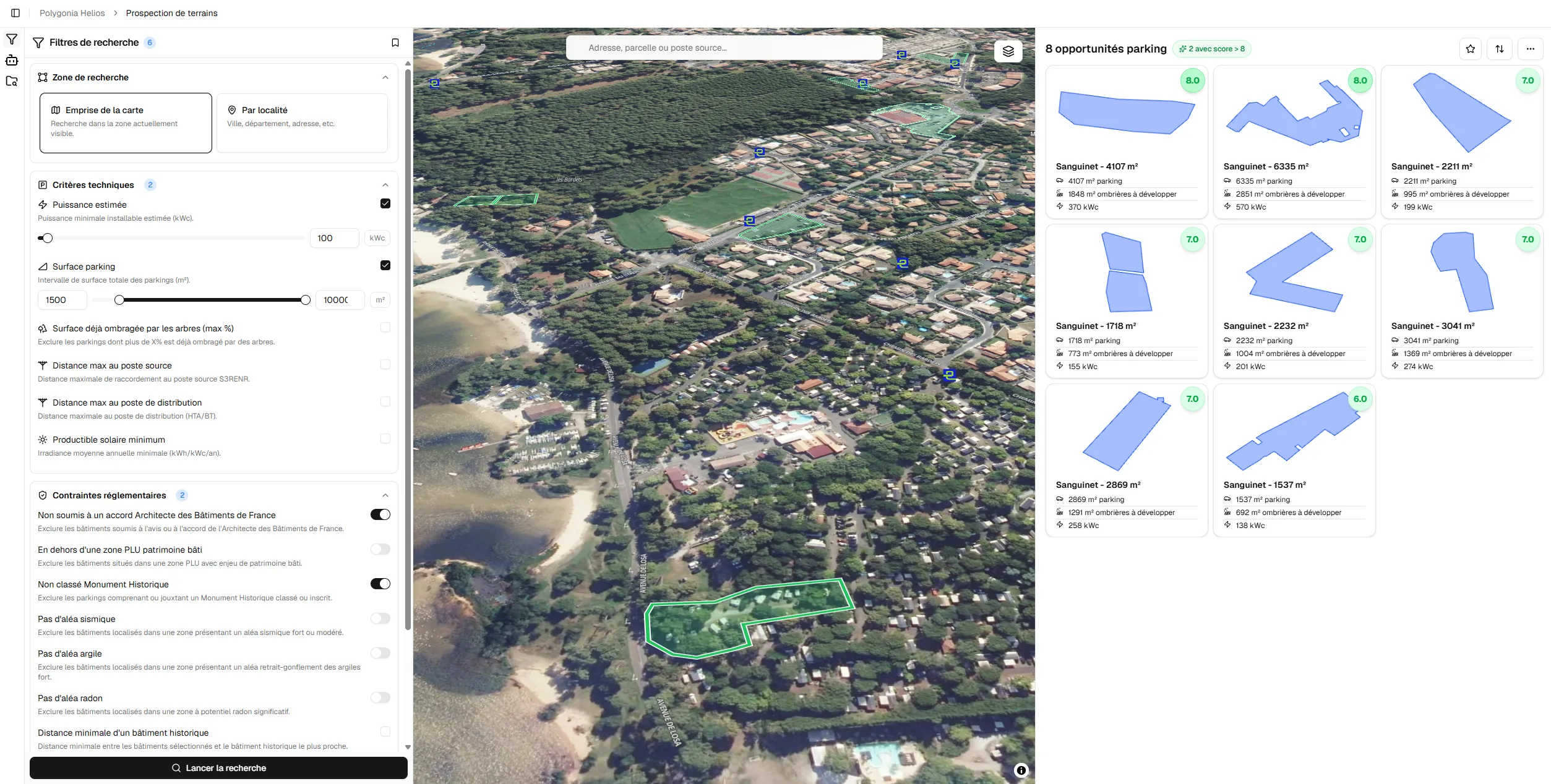Select the Emprise de la carte option

coord(126,122)
